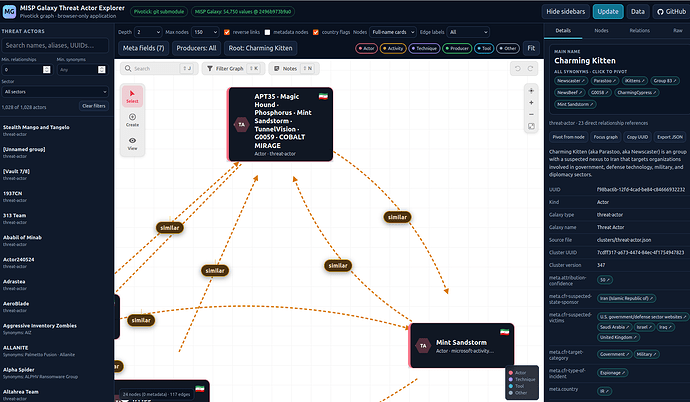Click the undo arrow icon
690x402 pixels.
518,69
